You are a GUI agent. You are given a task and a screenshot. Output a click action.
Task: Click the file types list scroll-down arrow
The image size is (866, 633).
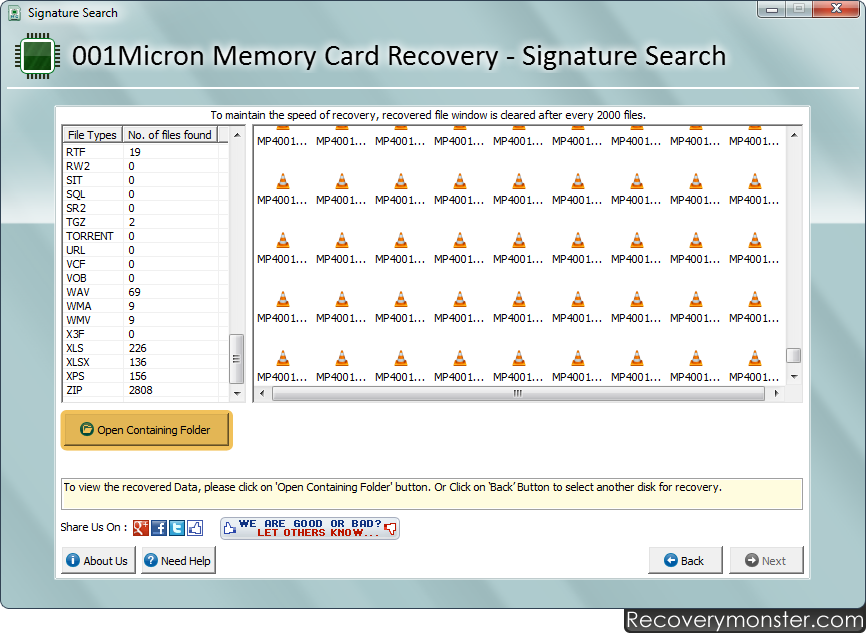click(237, 393)
